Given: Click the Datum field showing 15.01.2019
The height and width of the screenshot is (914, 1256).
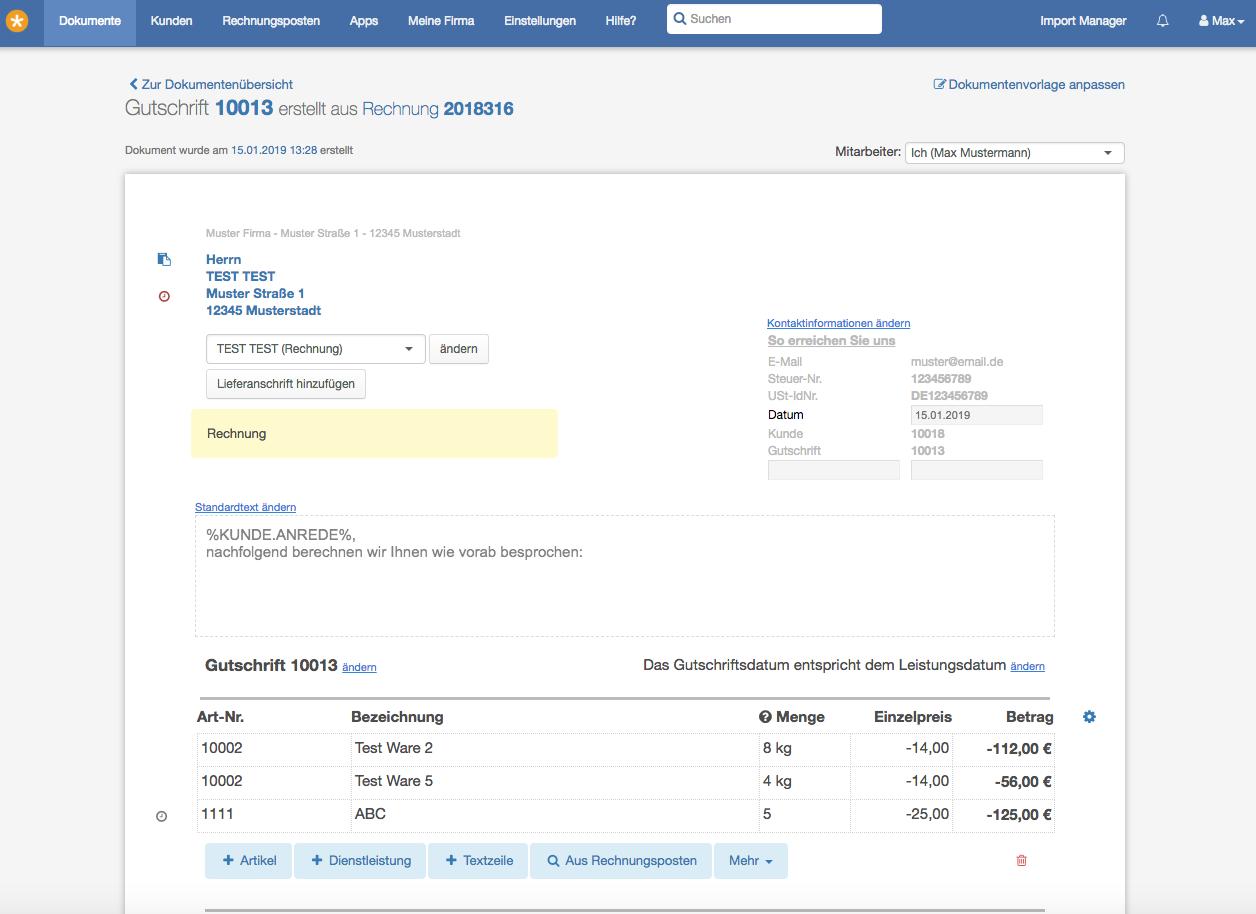Looking at the screenshot, I should point(977,415).
